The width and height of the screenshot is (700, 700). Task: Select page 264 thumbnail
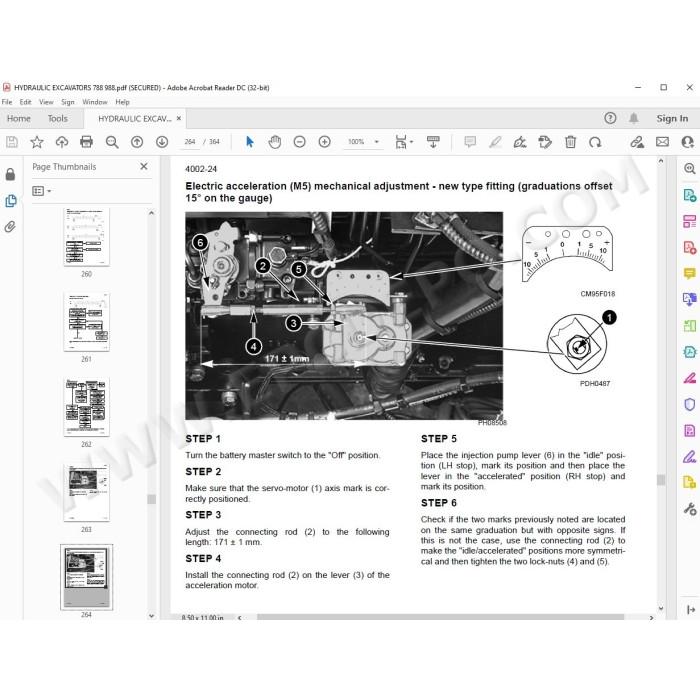(x=86, y=577)
